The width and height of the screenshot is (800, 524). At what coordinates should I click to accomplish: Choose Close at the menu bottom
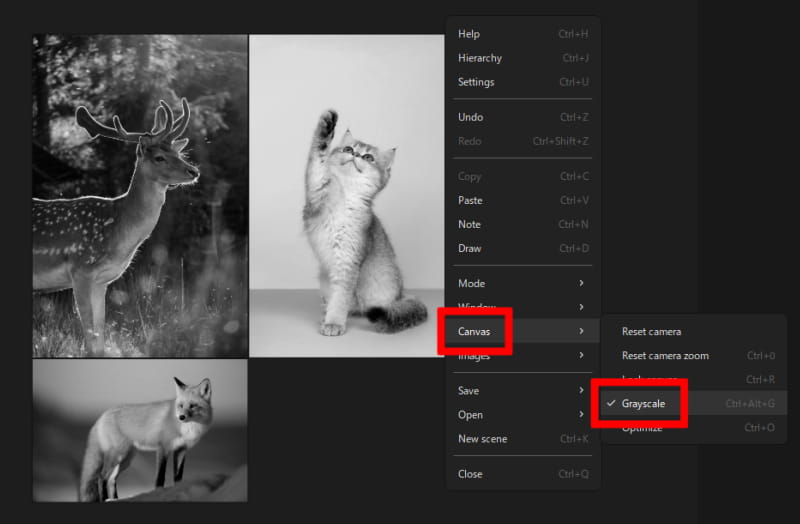pos(470,474)
